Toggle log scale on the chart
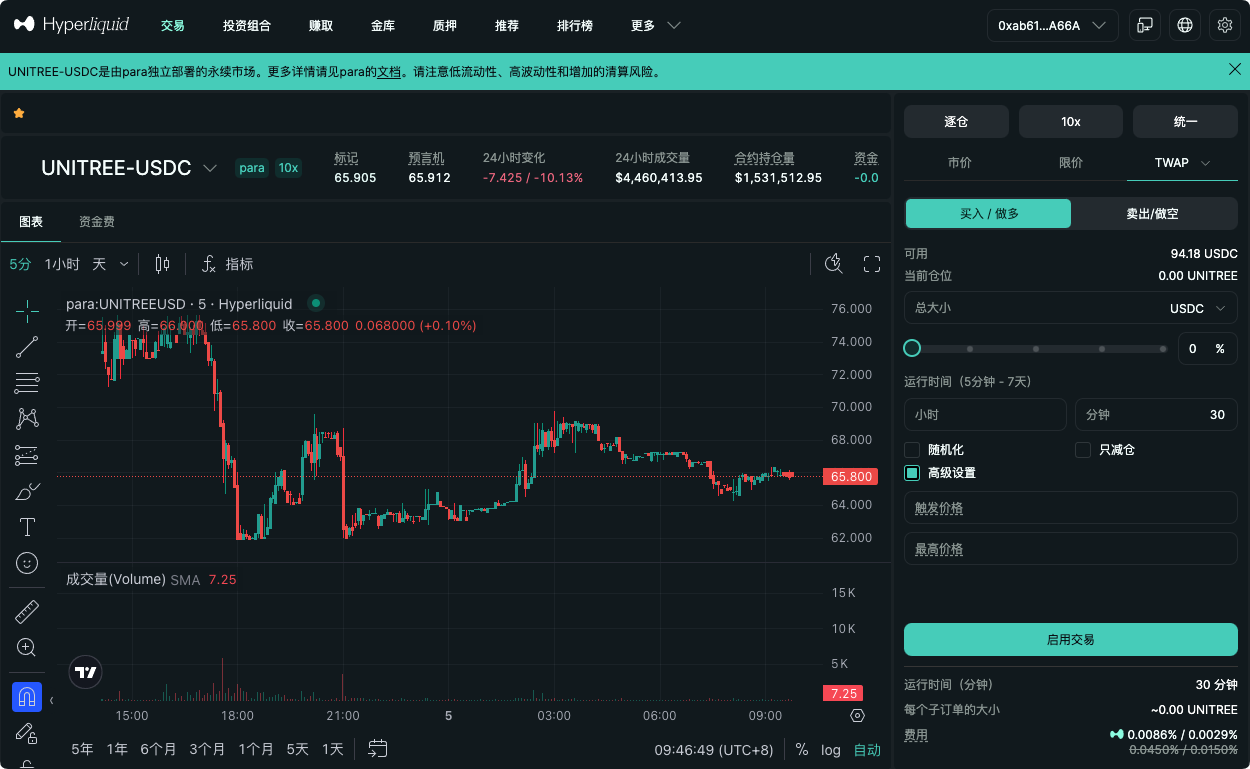The height and width of the screenshot is (769, 1250). 831,749
